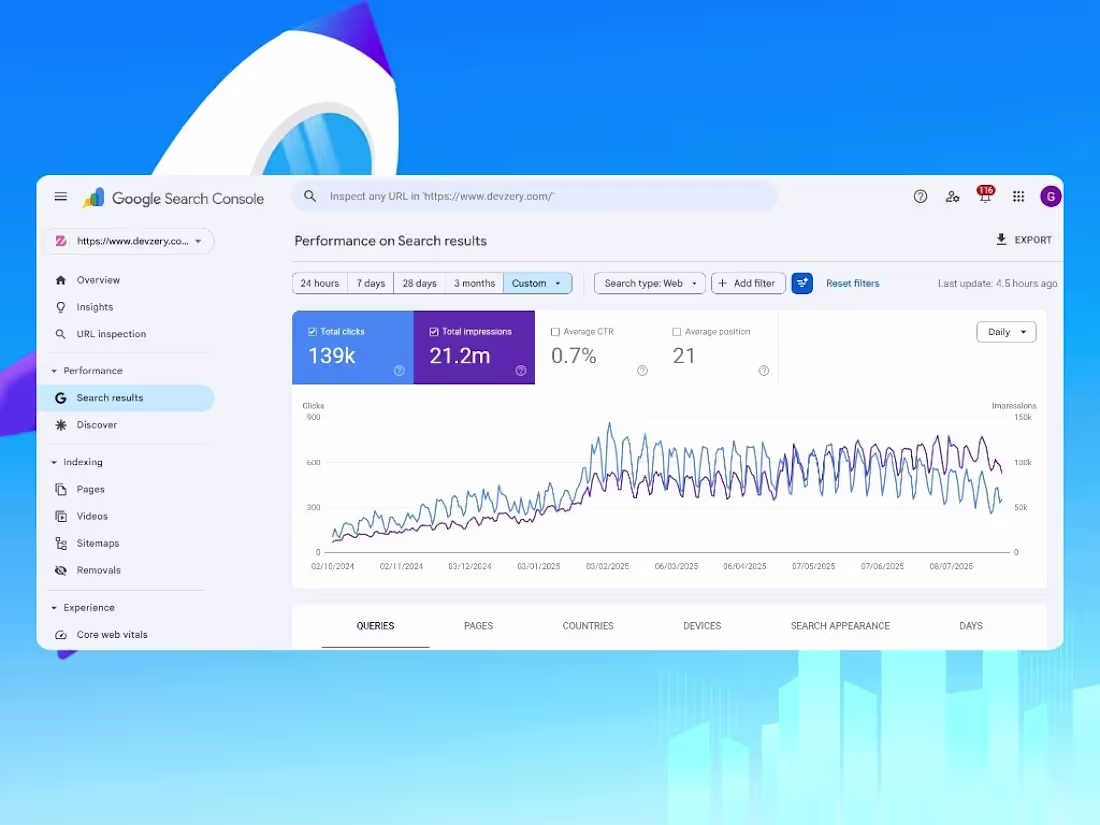
Task: Open the Pages indexing report
Action: point(90,489)
